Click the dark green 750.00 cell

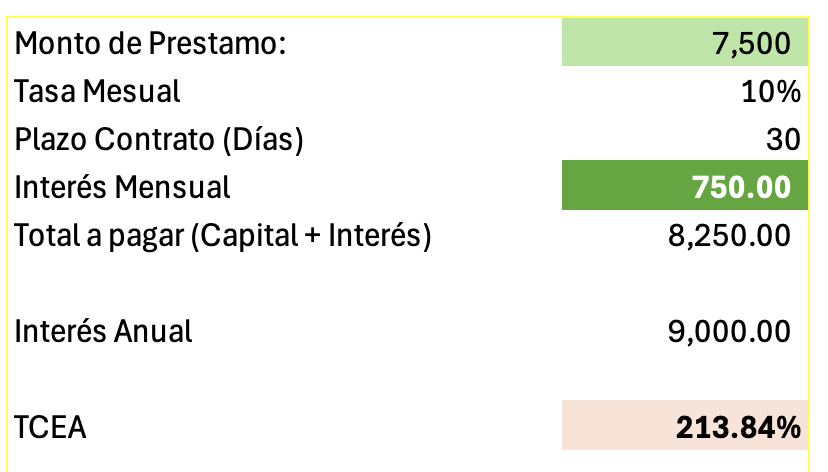click(x=684, y=187)
